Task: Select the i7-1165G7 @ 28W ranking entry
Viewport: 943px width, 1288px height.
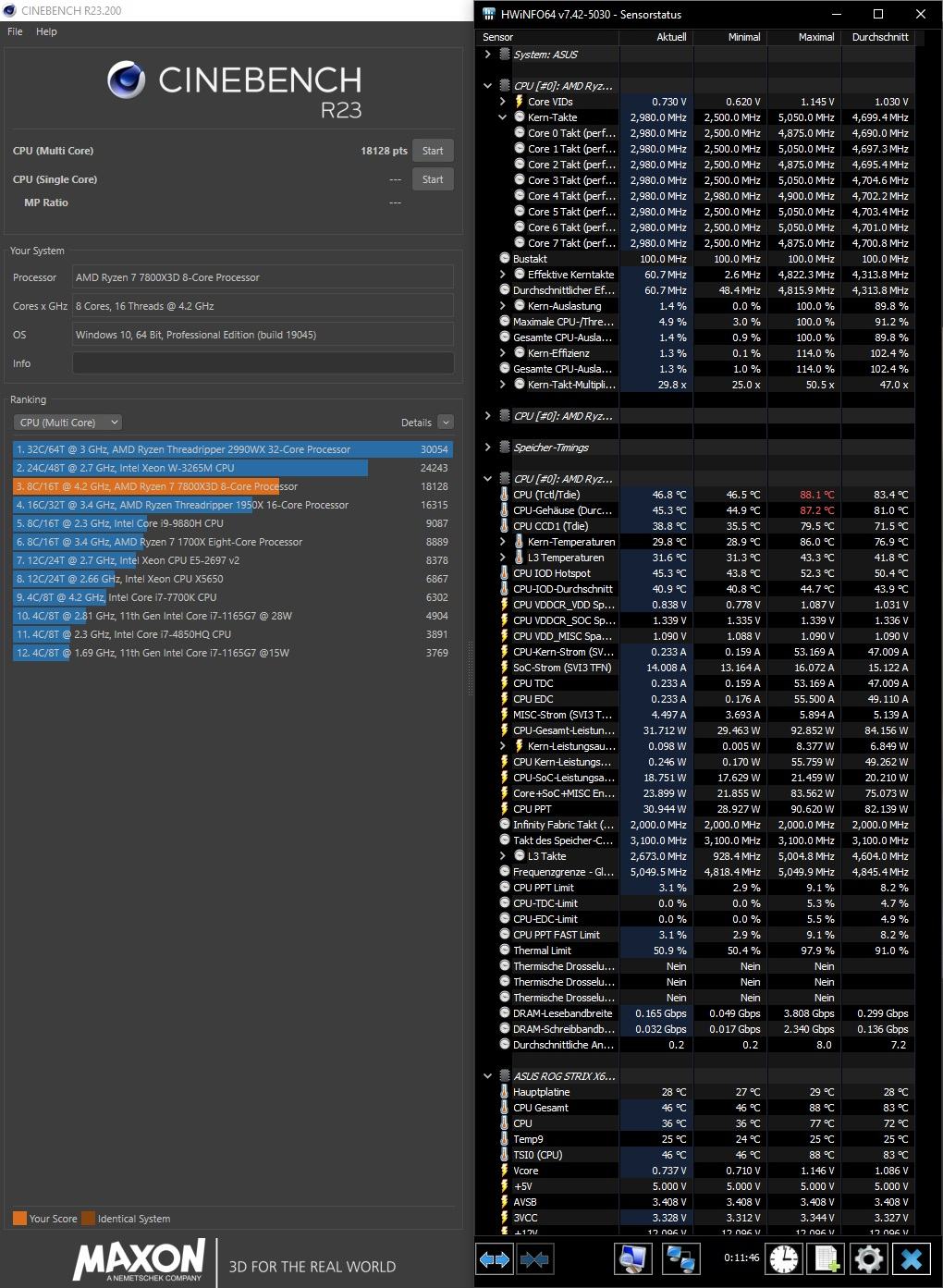Action: [233, 616]
